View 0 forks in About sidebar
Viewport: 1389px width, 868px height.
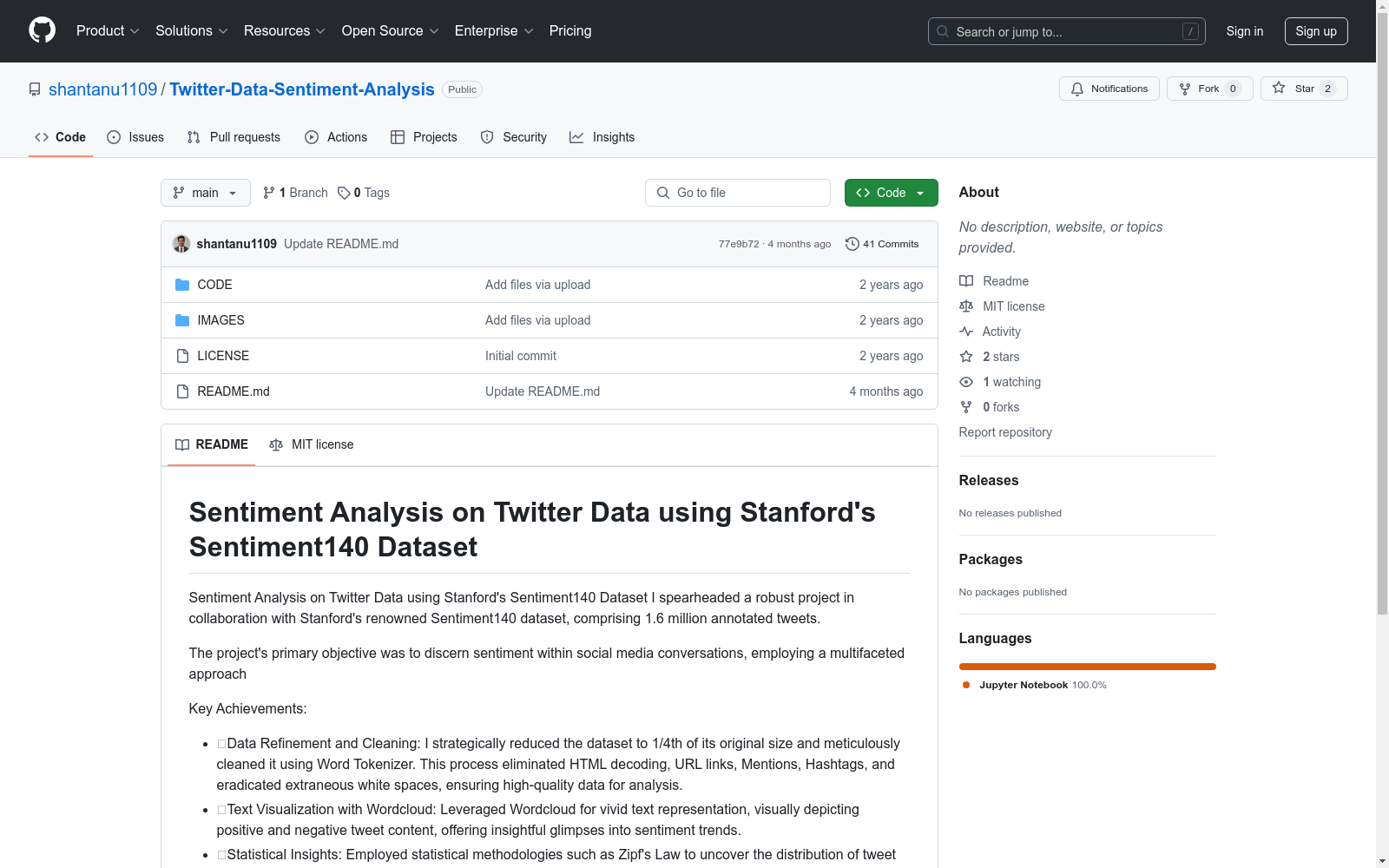[x=990, y=407]
